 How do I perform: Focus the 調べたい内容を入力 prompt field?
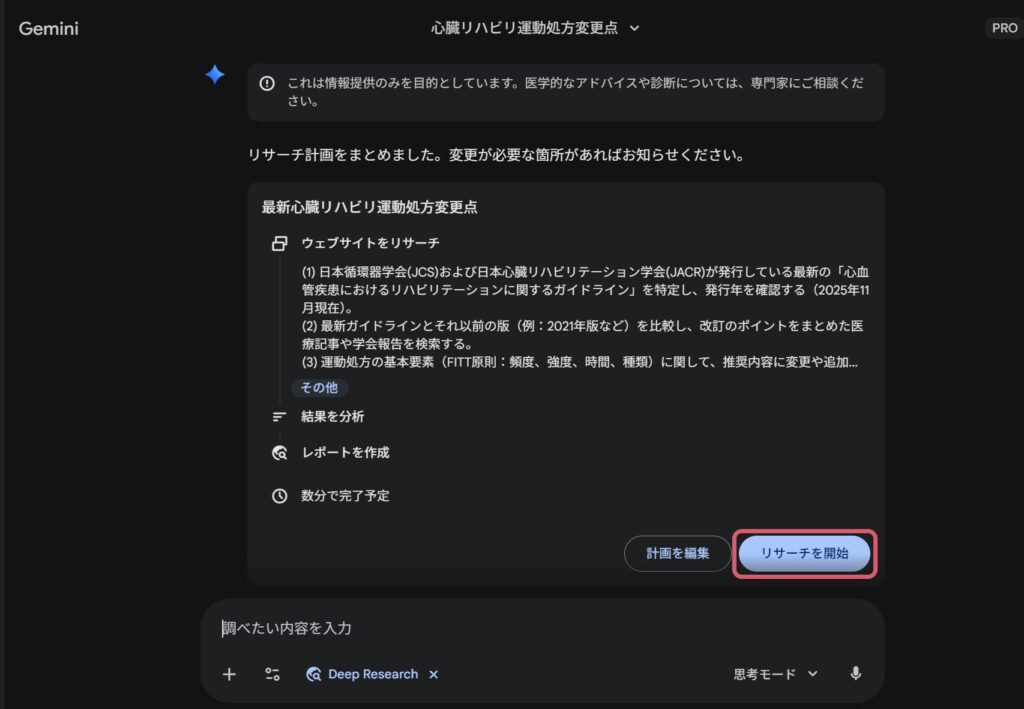click(x=540, y=628)
